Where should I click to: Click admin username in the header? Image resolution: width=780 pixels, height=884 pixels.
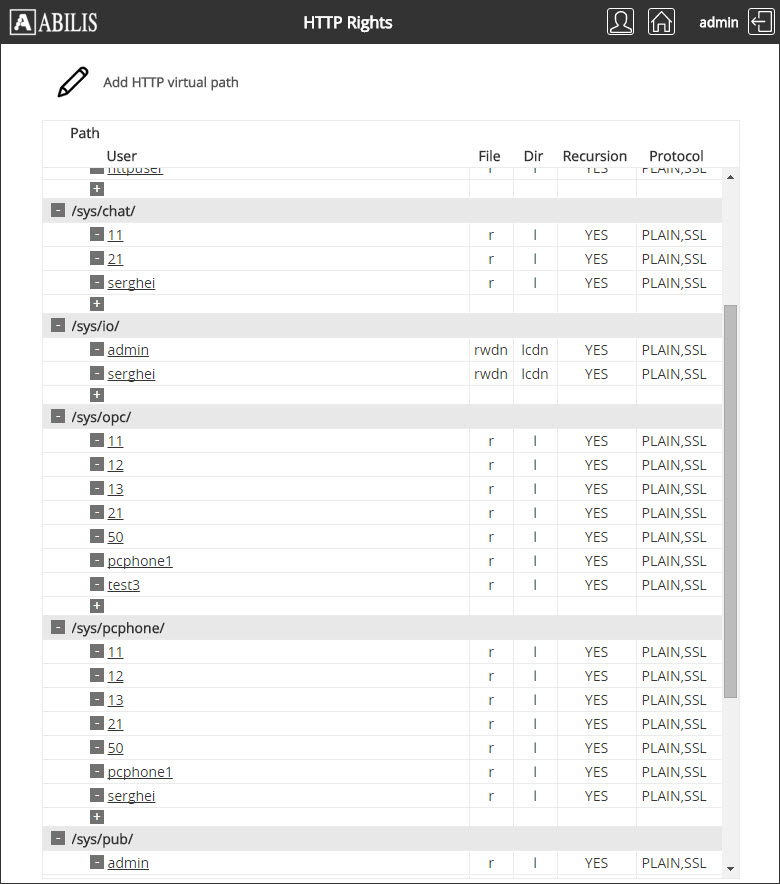pos(718,22)
